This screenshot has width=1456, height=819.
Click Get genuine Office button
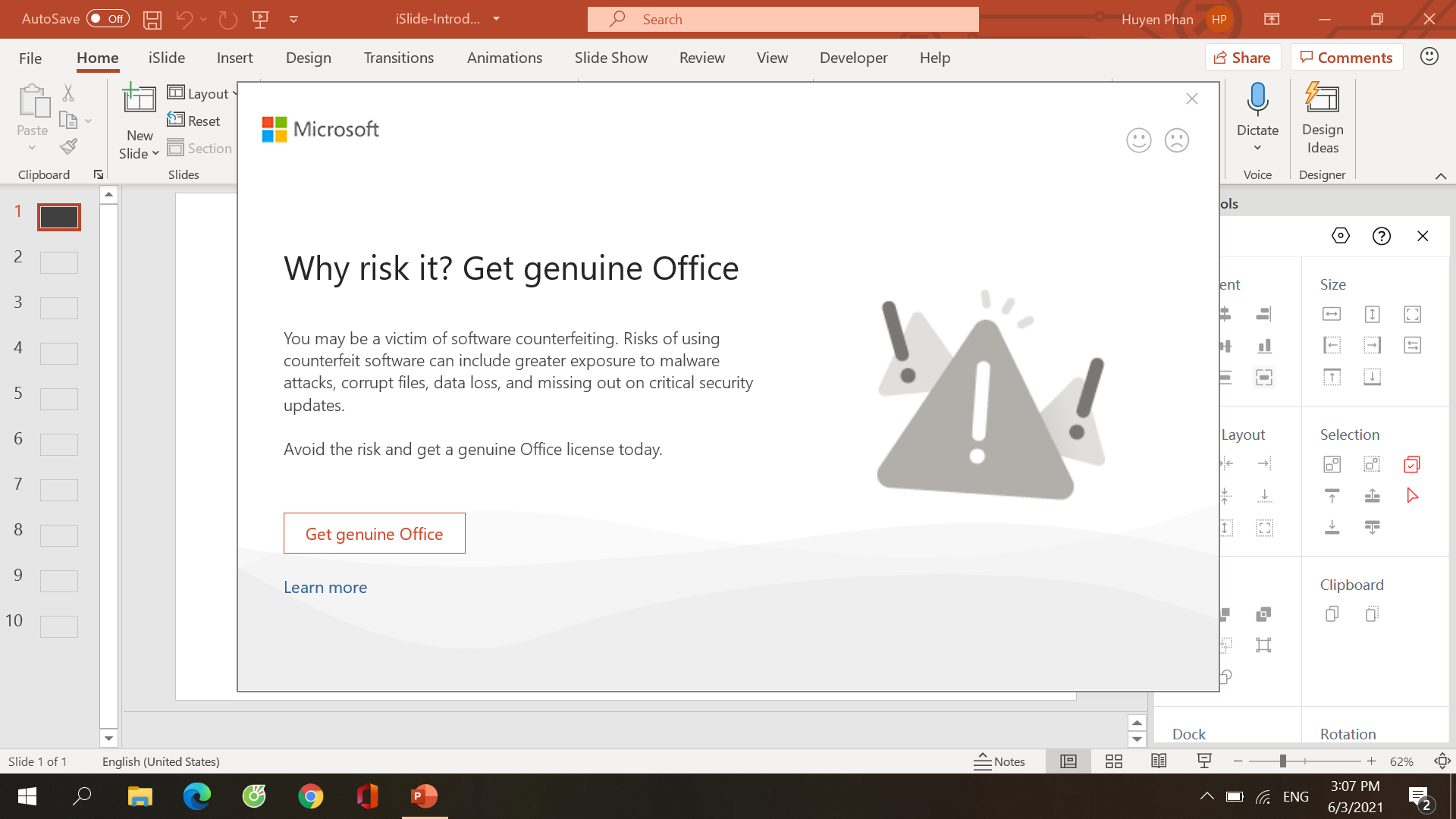[375, 533]
